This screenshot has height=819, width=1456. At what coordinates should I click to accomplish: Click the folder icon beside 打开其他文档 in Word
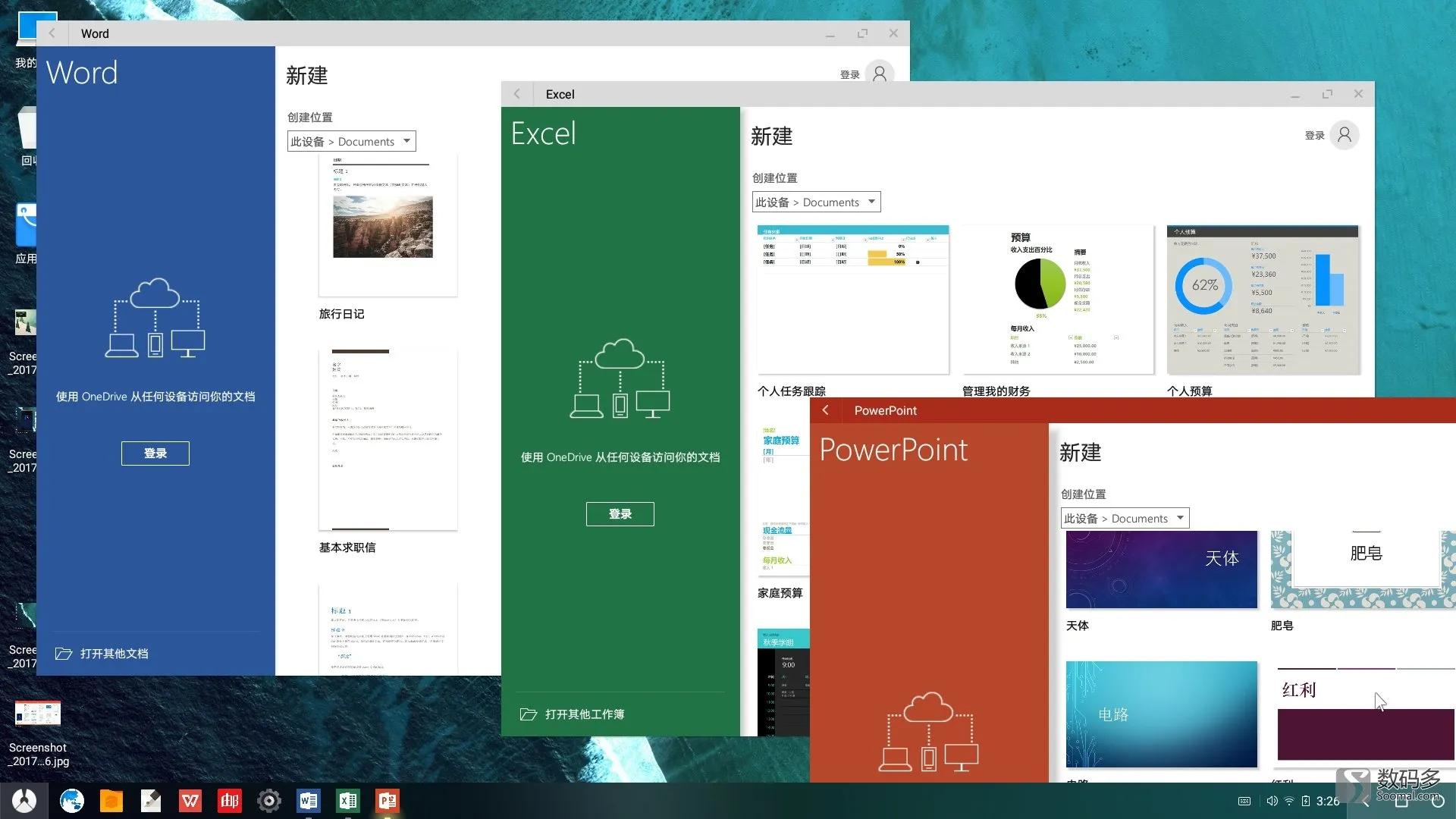64,654
